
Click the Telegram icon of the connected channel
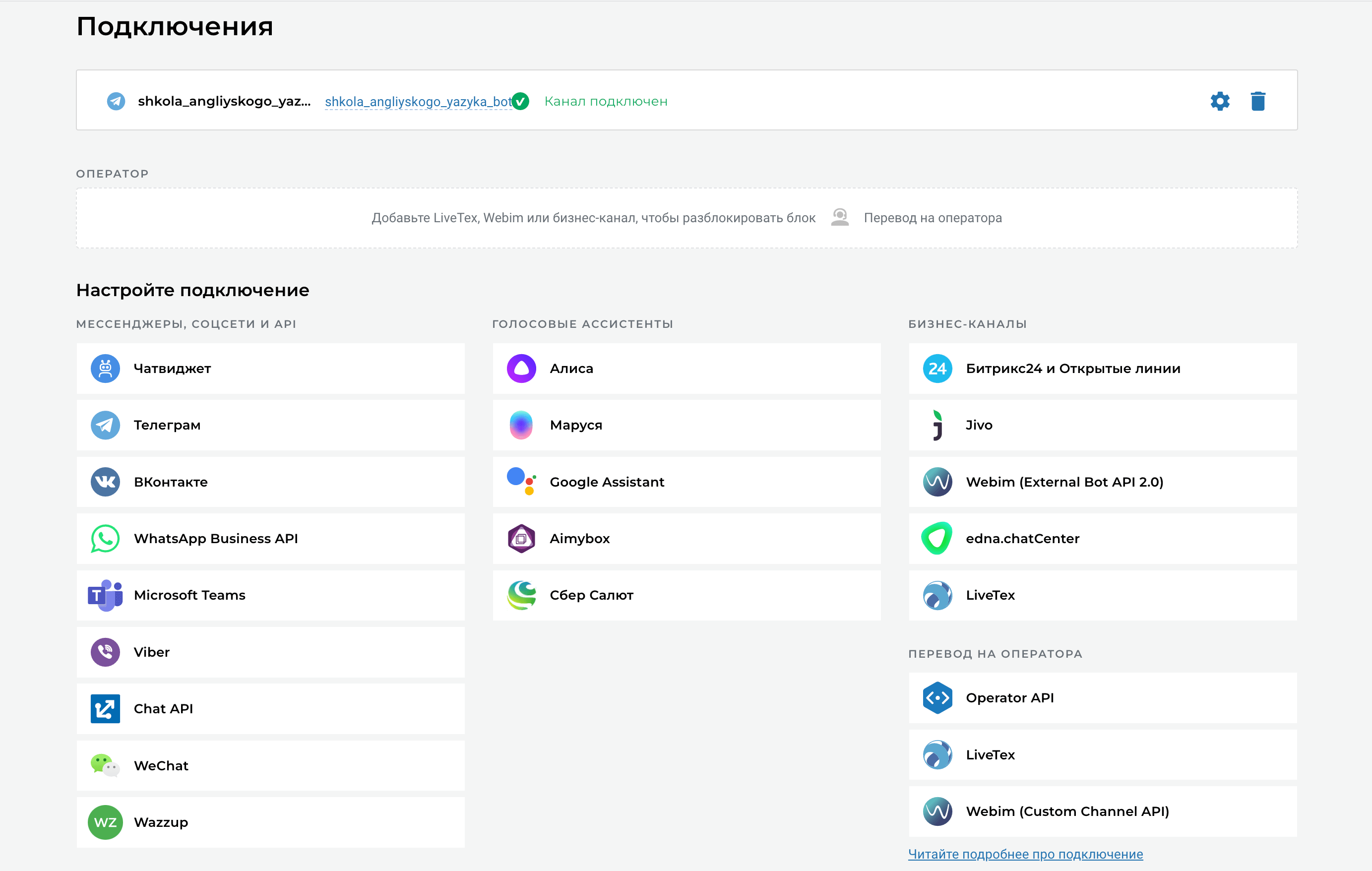point(116,101)
